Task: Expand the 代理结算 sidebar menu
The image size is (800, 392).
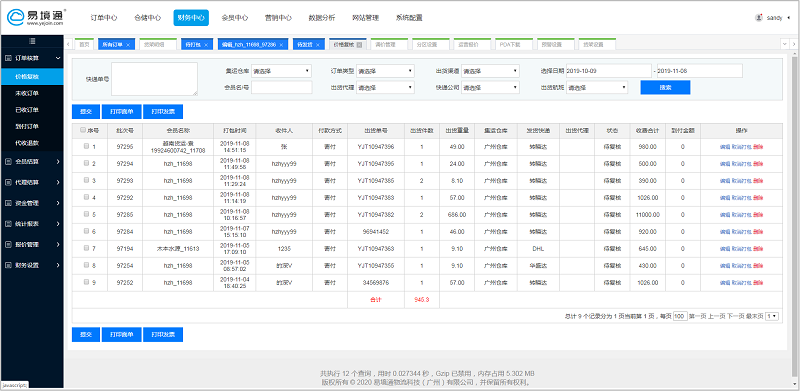Action: click(x=32, y=182)
